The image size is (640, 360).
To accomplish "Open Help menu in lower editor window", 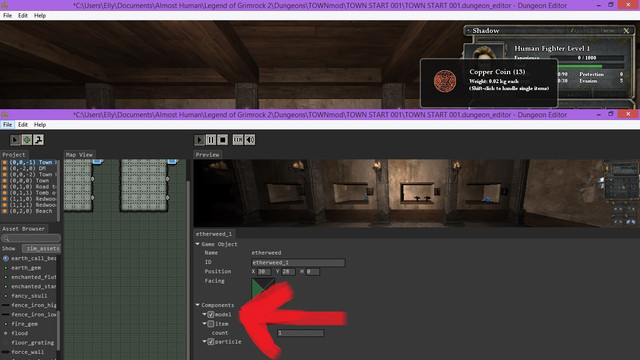I will click(x=40, y=124).
